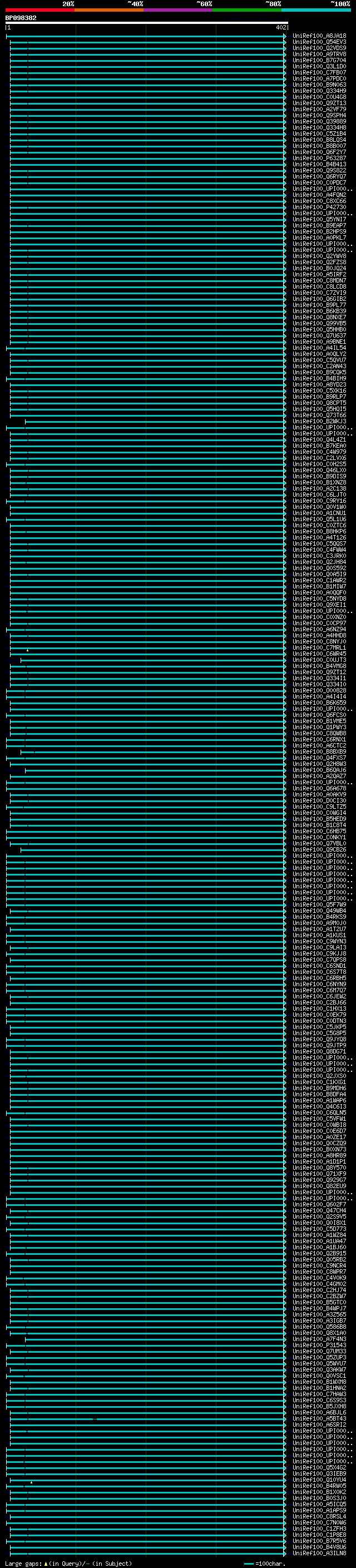The width and height of the screenshot is (356, 1568).
Task: Select hit UniRef100_A4I4I4
Action: 319,696
